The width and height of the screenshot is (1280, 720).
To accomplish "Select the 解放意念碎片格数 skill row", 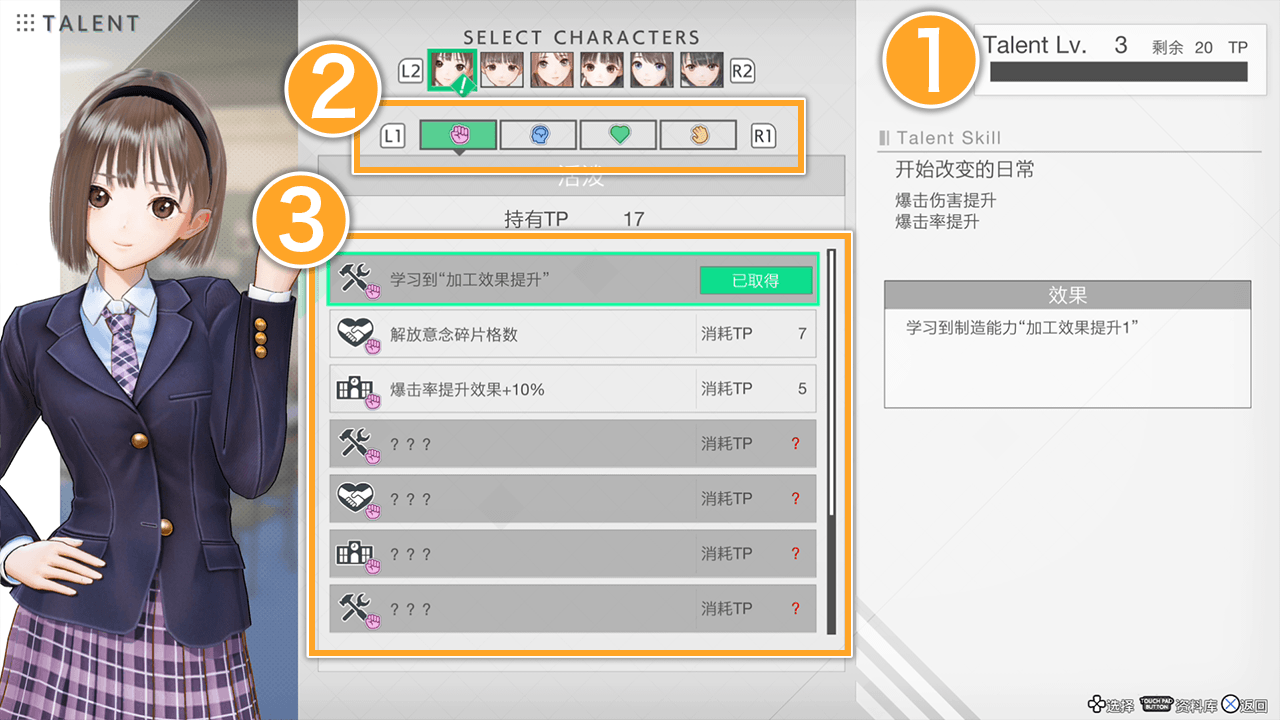I will point(573,334).
